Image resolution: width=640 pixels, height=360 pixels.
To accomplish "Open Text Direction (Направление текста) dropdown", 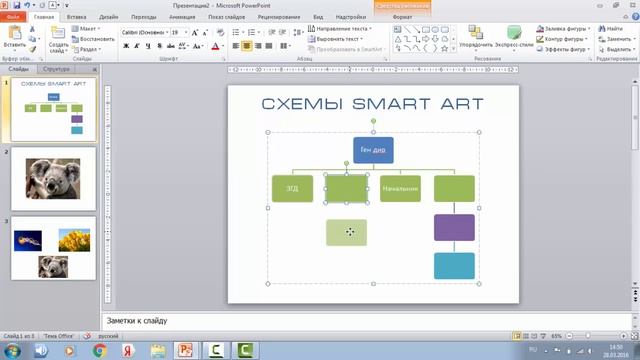I will coord(340,29).
